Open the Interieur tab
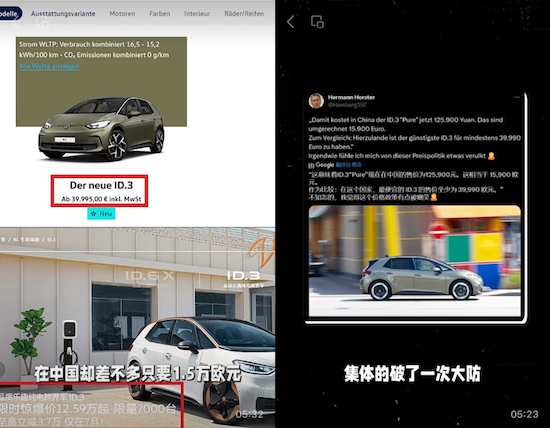The height and width of the screenshot is (428, 550). point(197,14)
